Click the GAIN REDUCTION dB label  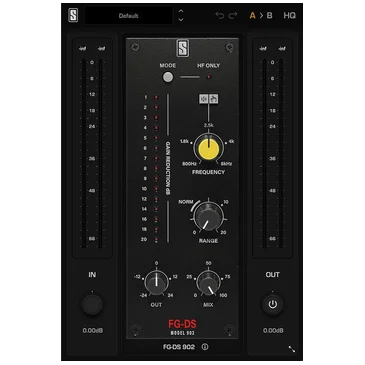point(168,168)
